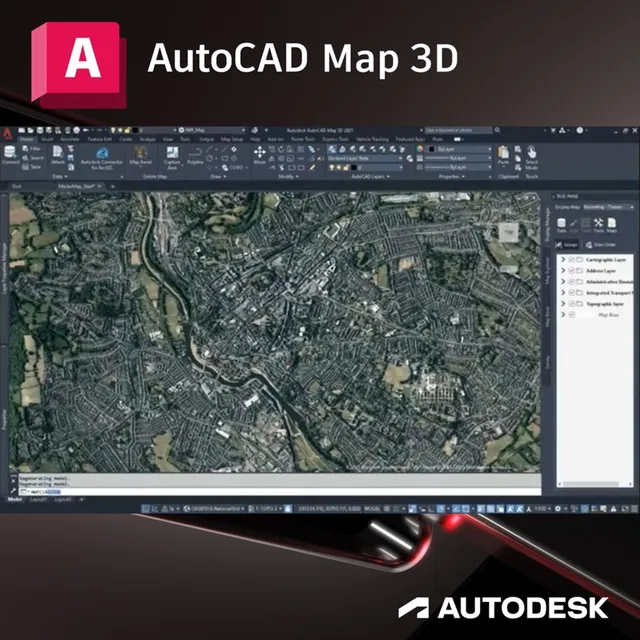
Task: Open the ByLayer color dropdown
Action: click(458, 149)
